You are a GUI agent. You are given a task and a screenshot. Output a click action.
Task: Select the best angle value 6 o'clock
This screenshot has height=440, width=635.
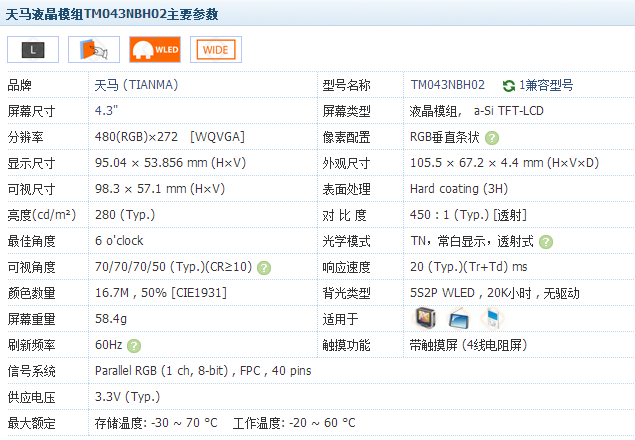point(119,241)
